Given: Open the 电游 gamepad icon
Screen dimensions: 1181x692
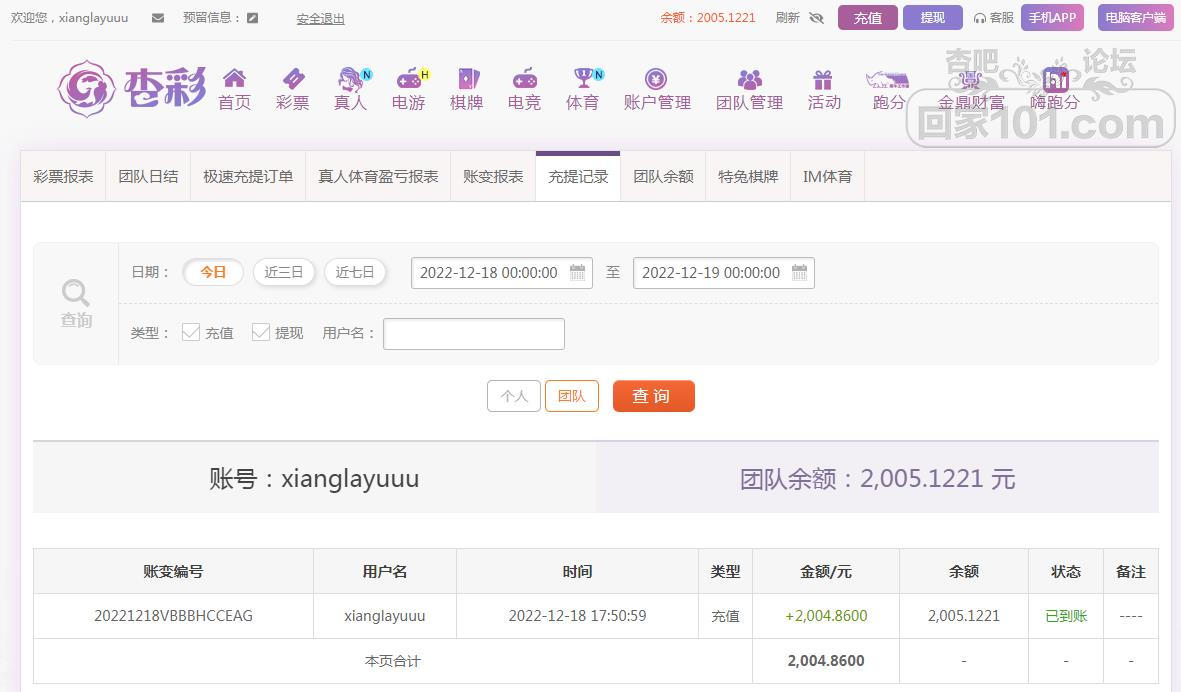Looking at the screenshot, I should 410,78.
